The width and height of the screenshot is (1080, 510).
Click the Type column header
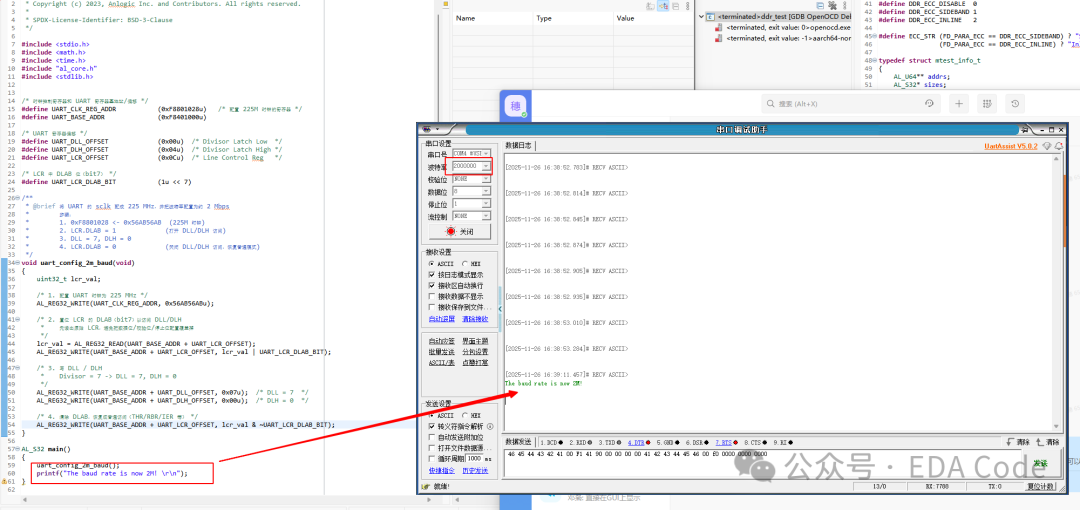[574, 19]
